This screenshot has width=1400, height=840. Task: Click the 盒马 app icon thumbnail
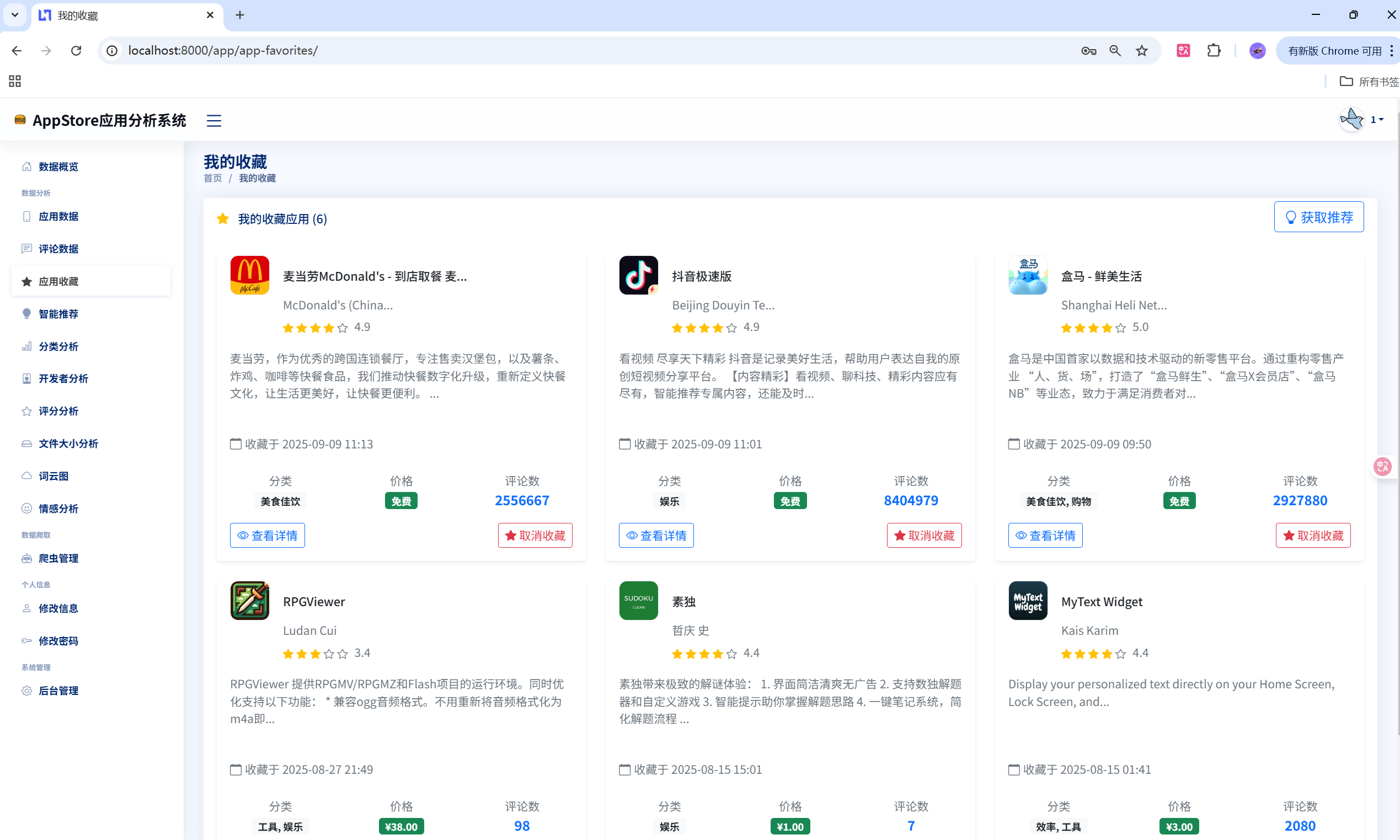point(1028,275)
